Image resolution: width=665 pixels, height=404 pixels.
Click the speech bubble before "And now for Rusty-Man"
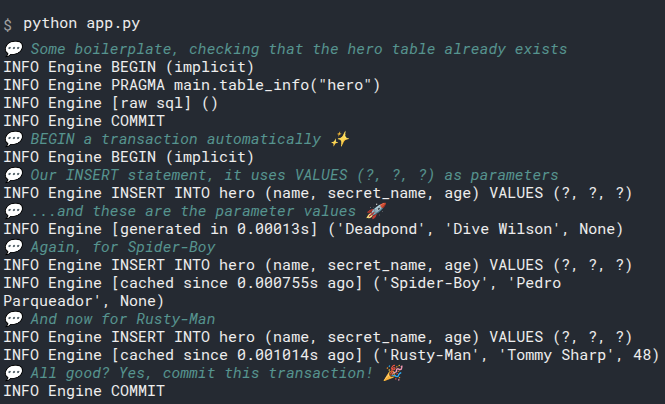click(x=13, y=318)
